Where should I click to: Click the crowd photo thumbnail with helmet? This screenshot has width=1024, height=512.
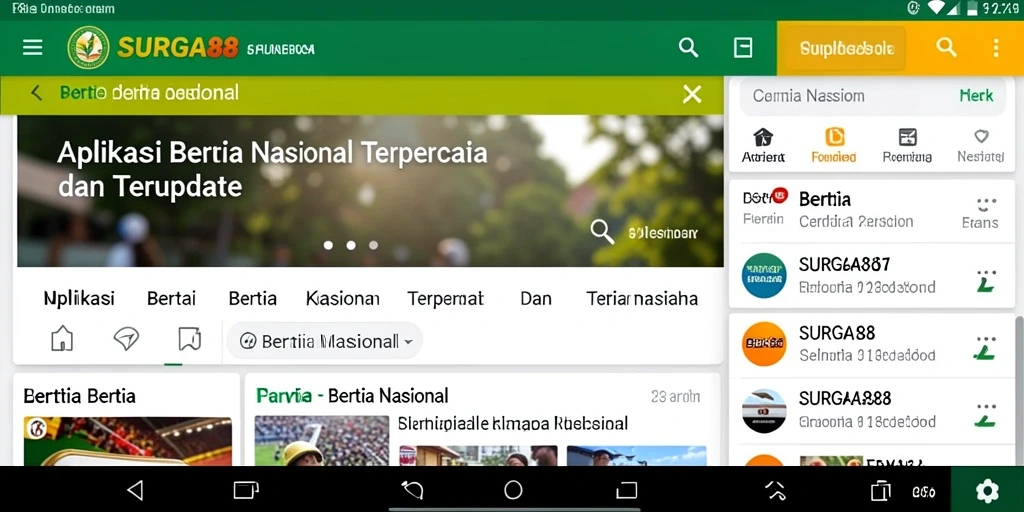coord(322,440)
